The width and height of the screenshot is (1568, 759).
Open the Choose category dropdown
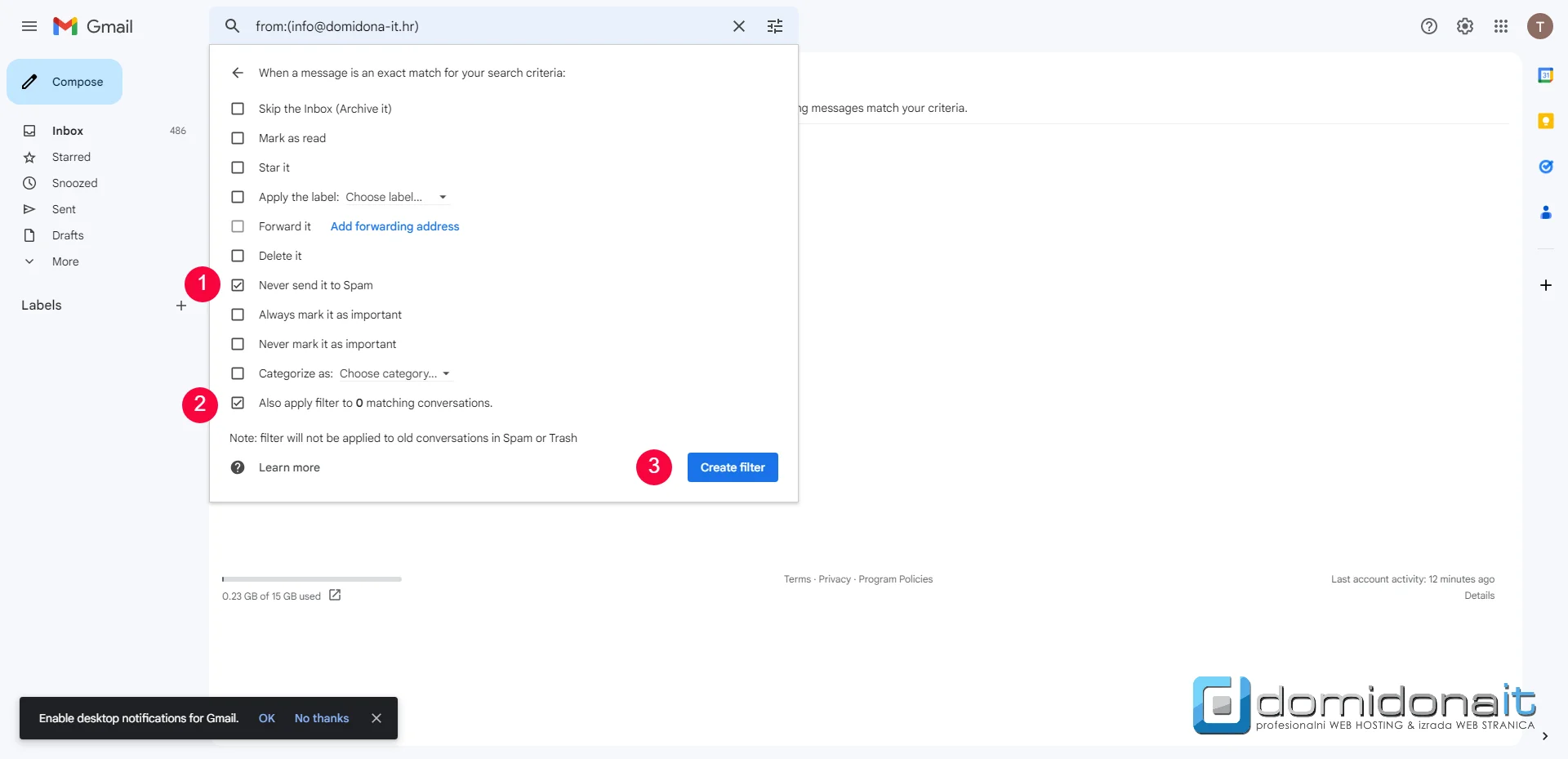(395, 373)
